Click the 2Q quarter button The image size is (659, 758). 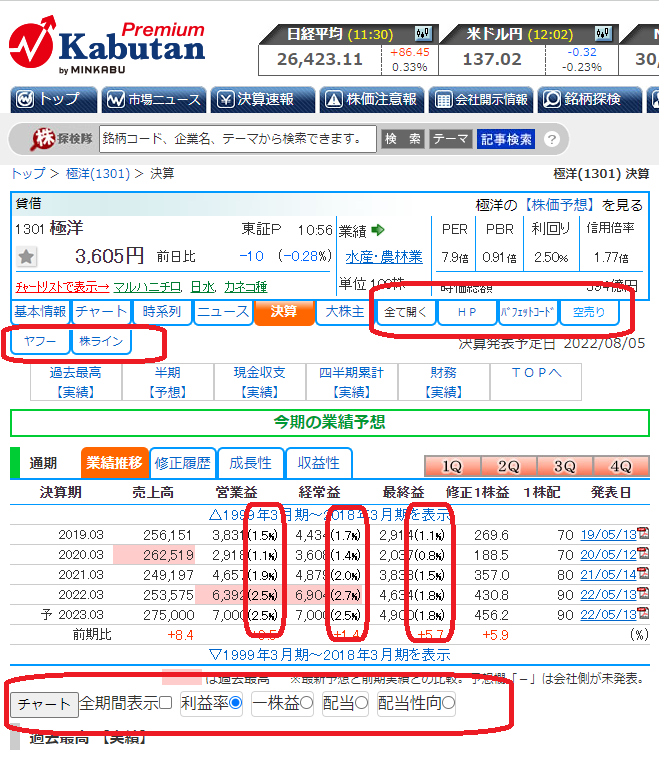(509, 466)
